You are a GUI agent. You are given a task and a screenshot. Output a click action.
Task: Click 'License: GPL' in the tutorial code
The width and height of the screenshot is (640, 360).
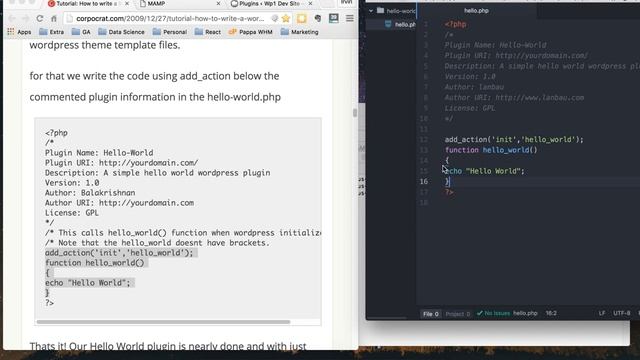[x=72, y=213]
